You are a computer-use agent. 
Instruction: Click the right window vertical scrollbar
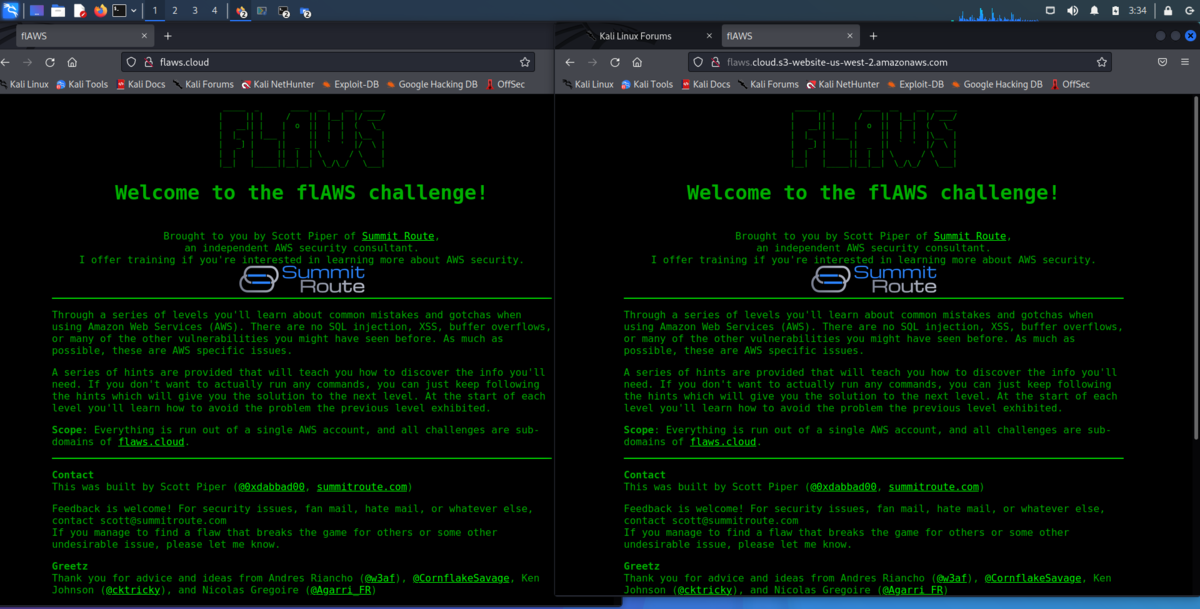1195,266
